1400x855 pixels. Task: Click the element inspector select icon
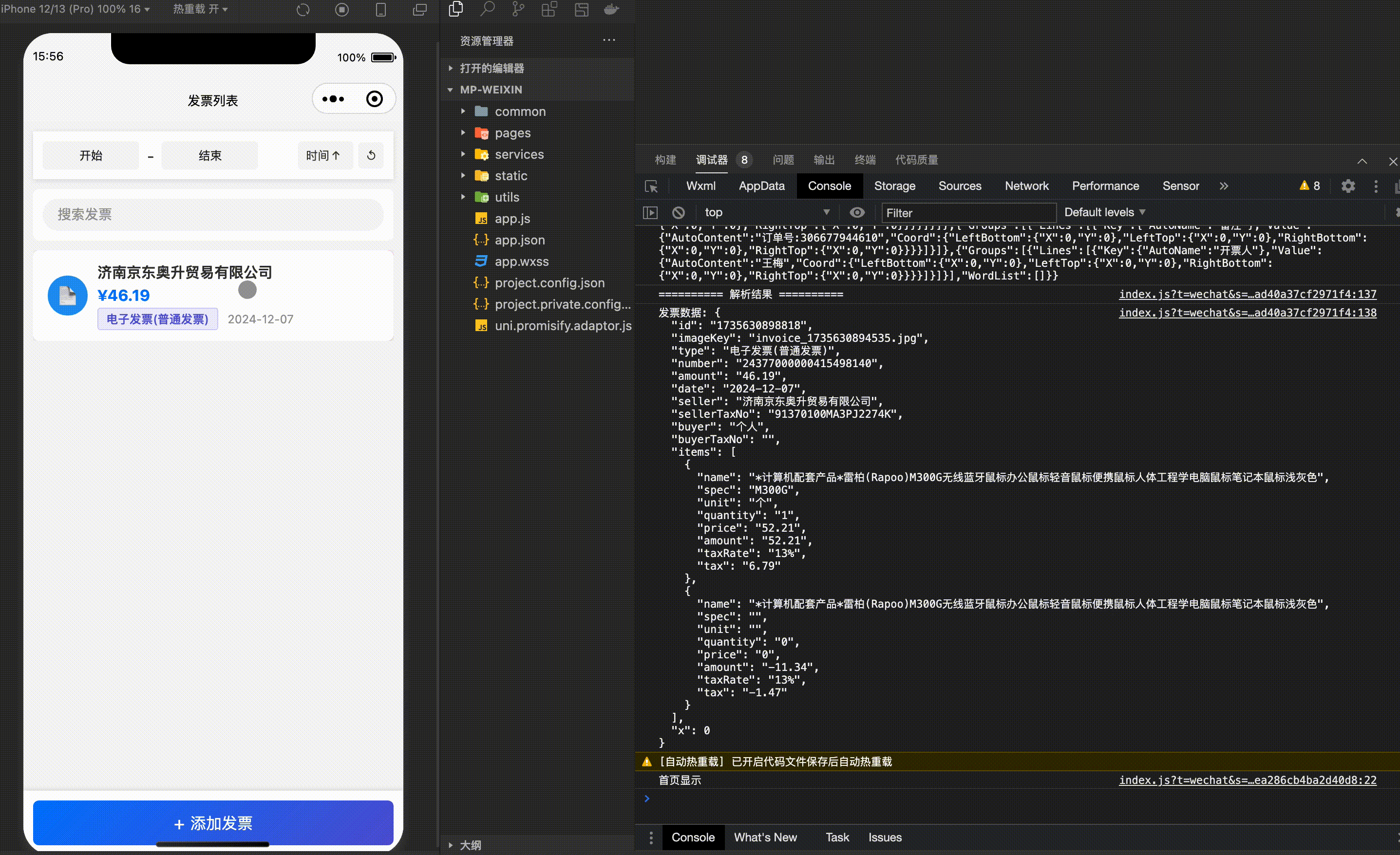(651, 186)
